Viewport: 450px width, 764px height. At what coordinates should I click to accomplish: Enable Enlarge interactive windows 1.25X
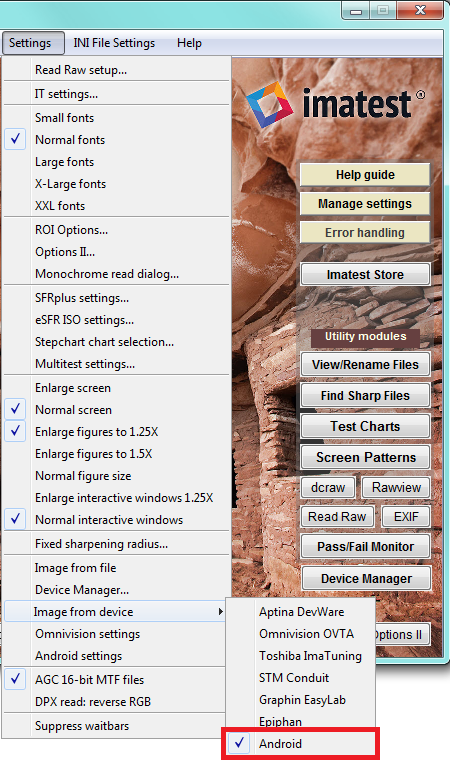point(117,497)
